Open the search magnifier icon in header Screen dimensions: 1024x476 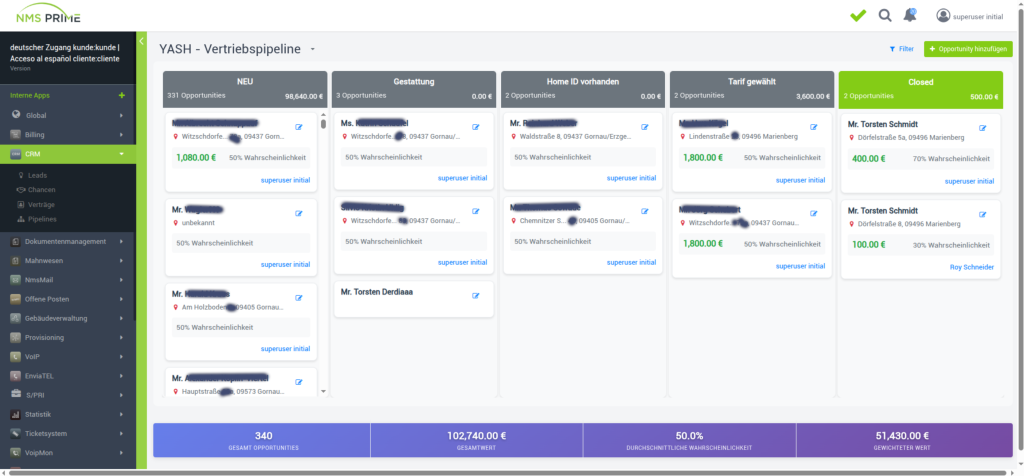[884, 16]
